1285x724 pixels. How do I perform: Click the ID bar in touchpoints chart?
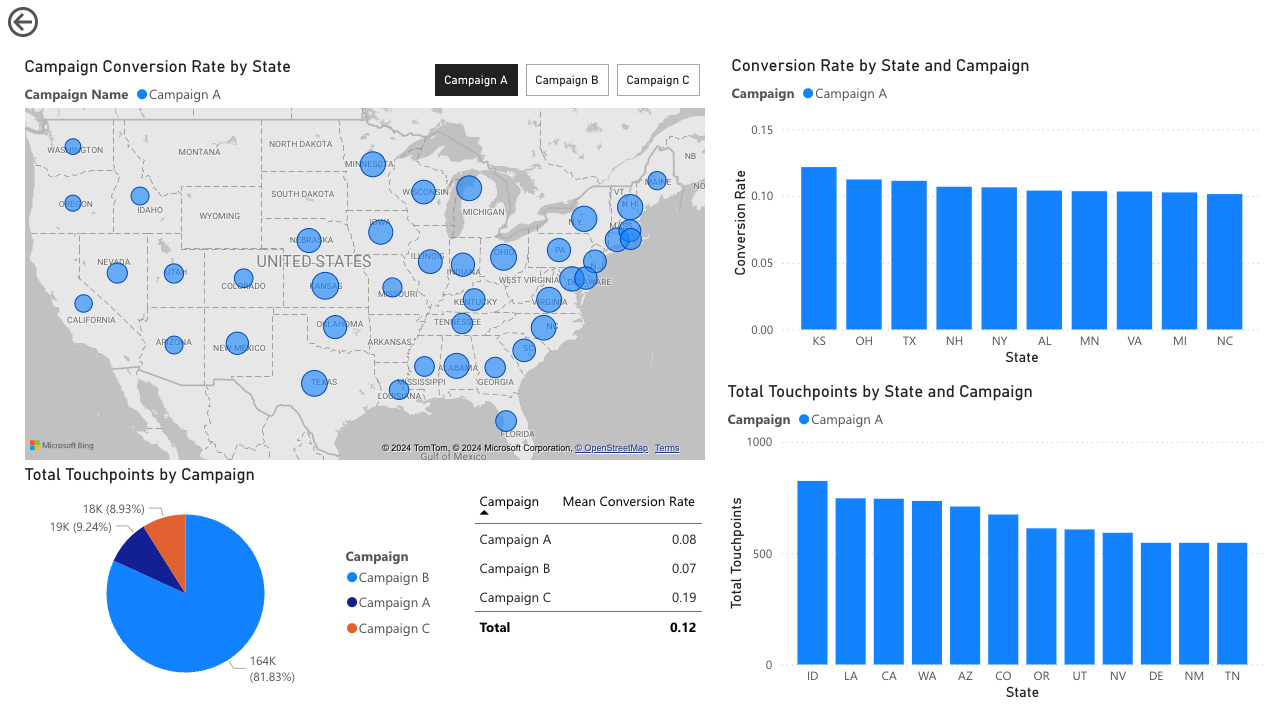(812, 573)
